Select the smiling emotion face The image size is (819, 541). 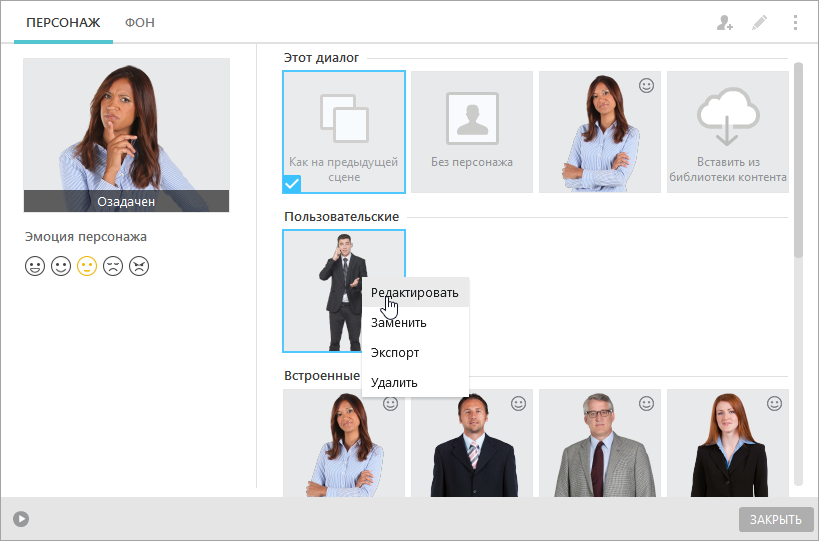point(61,266)
